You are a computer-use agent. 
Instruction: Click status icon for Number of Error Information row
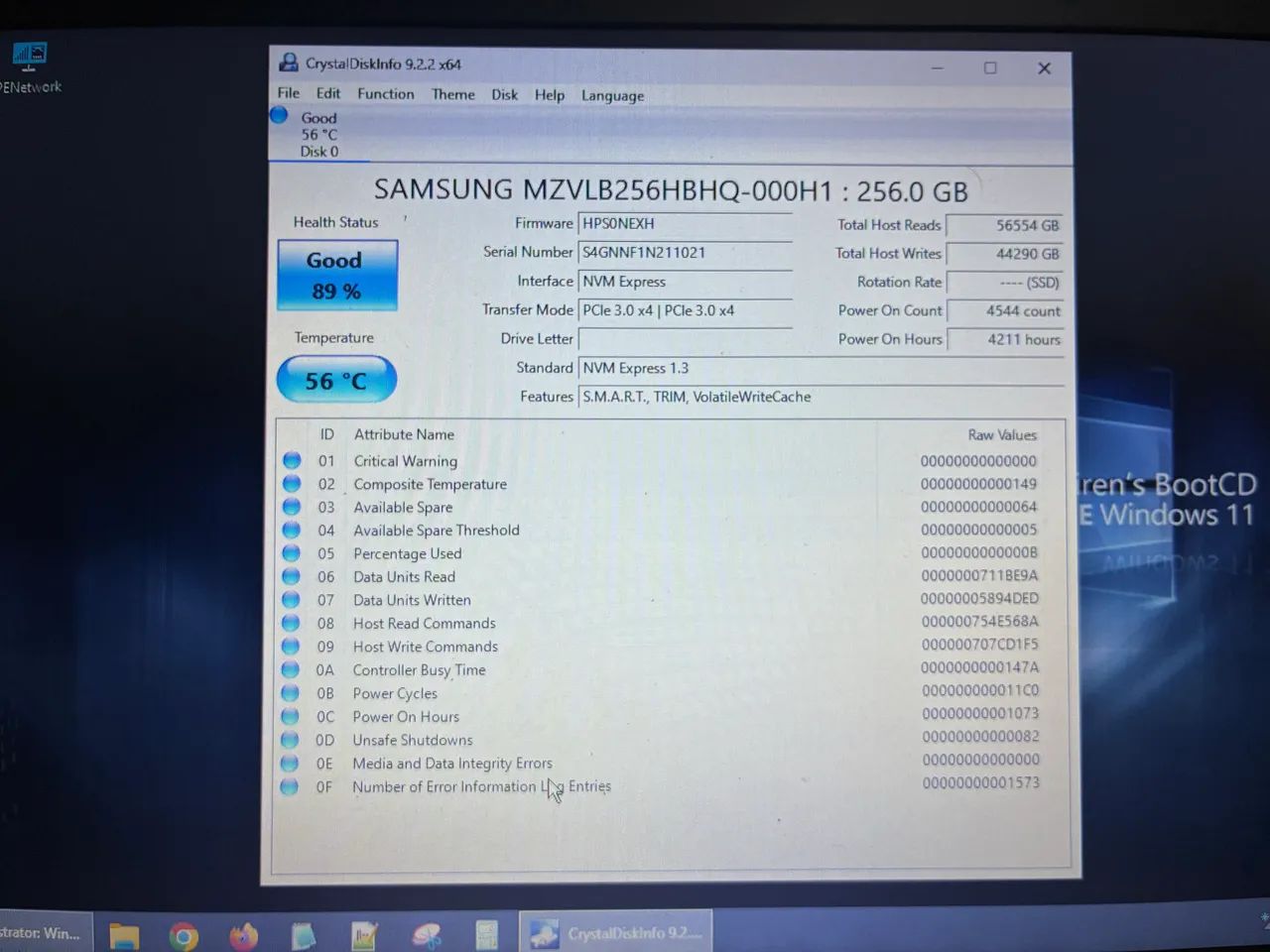(x=289, y=786)
